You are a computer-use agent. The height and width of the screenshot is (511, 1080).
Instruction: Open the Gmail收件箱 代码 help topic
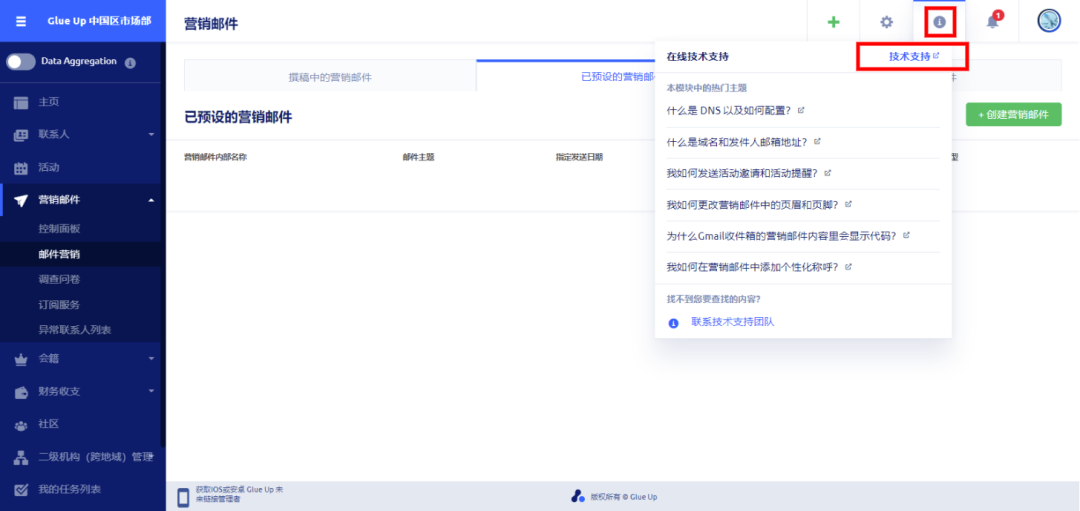(x=782, y=236)
